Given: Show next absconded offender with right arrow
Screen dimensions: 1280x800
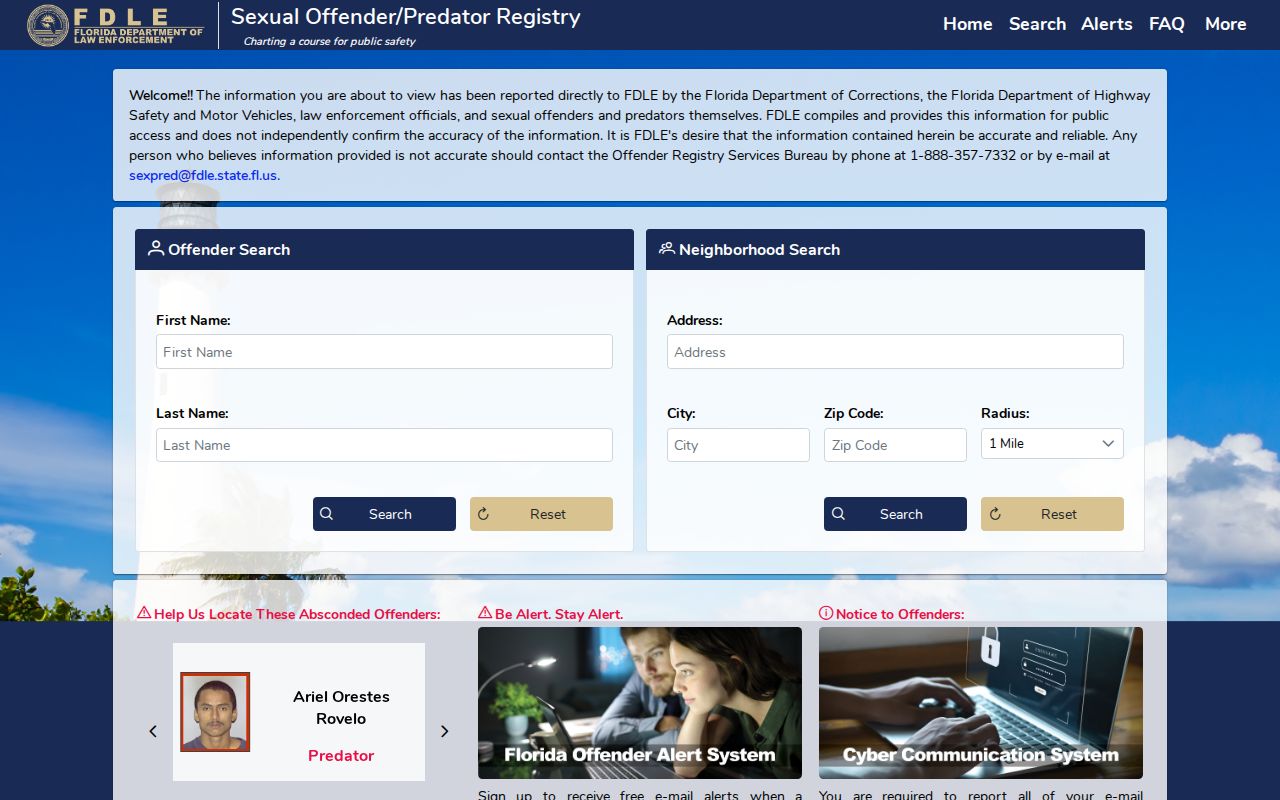Looking at the screenshot, I should [445, 731].
